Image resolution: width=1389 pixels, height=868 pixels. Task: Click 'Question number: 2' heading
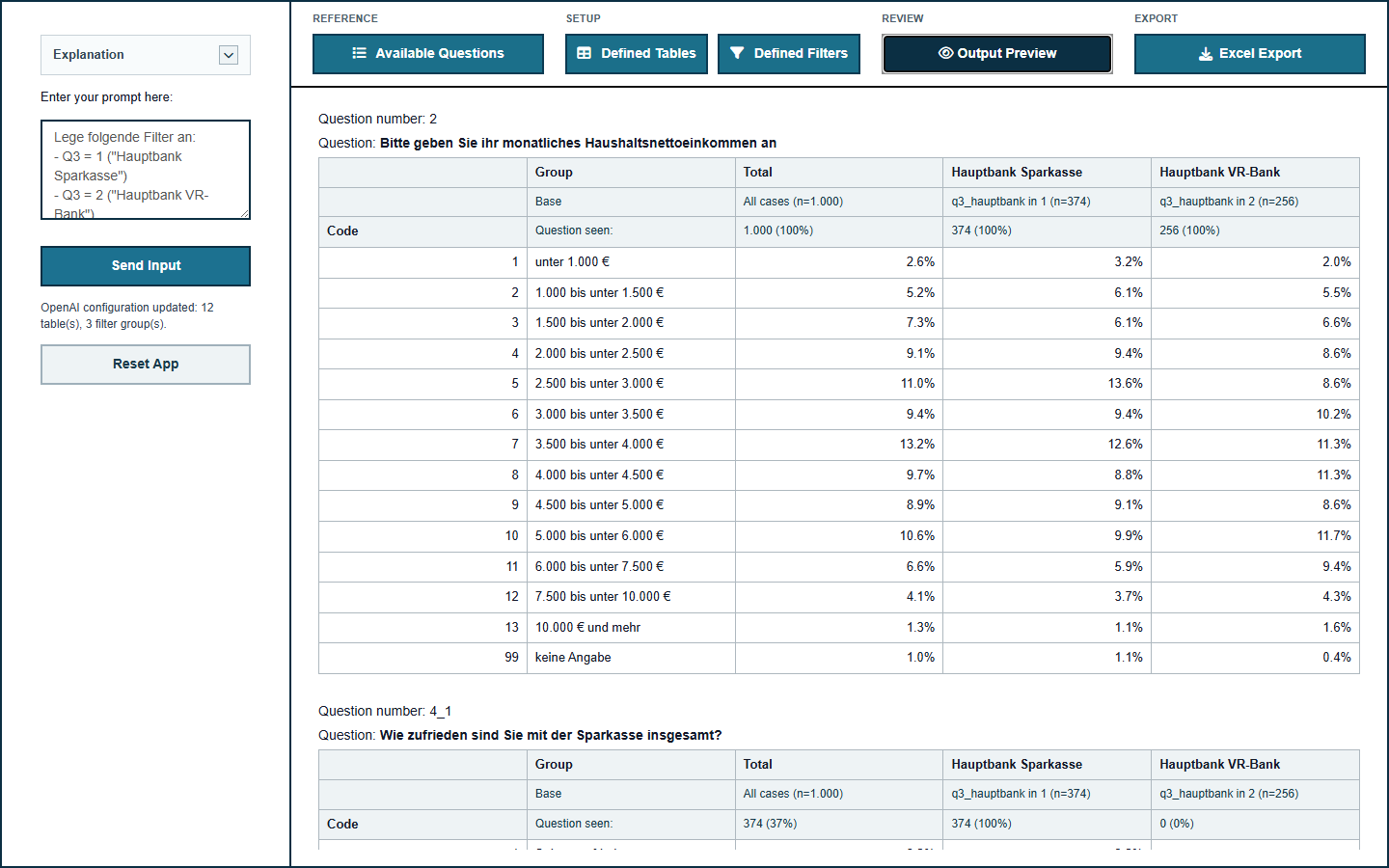377,119
